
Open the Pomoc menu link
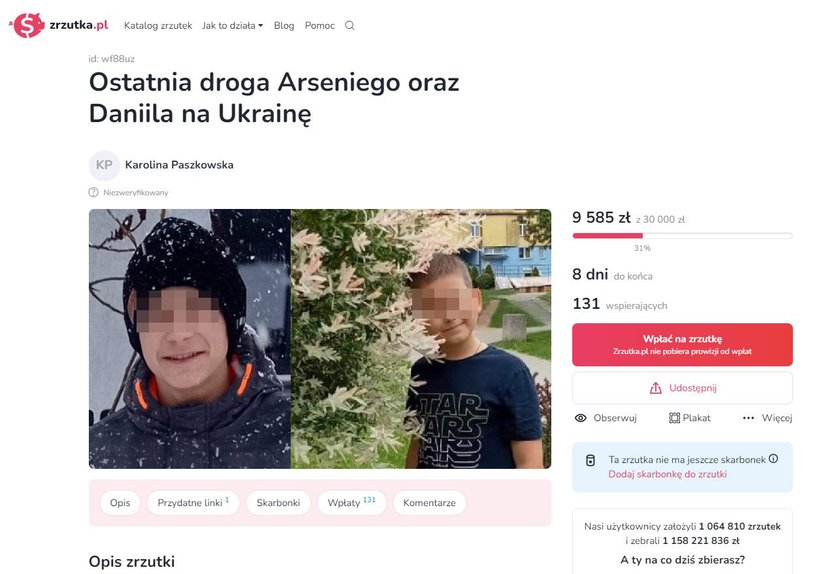[x=319, y=25]
